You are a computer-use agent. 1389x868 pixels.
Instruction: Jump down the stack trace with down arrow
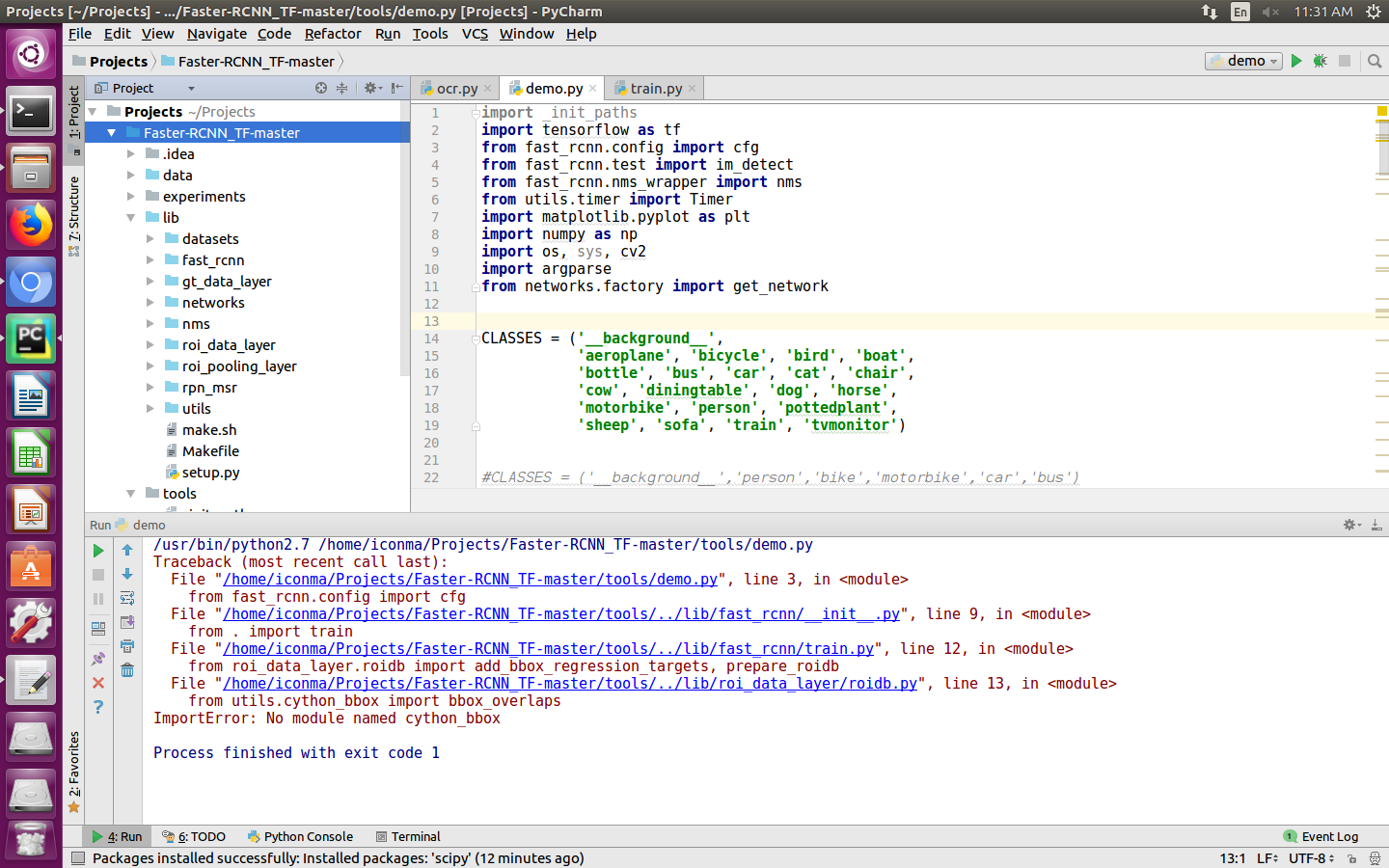coord(127,574)
